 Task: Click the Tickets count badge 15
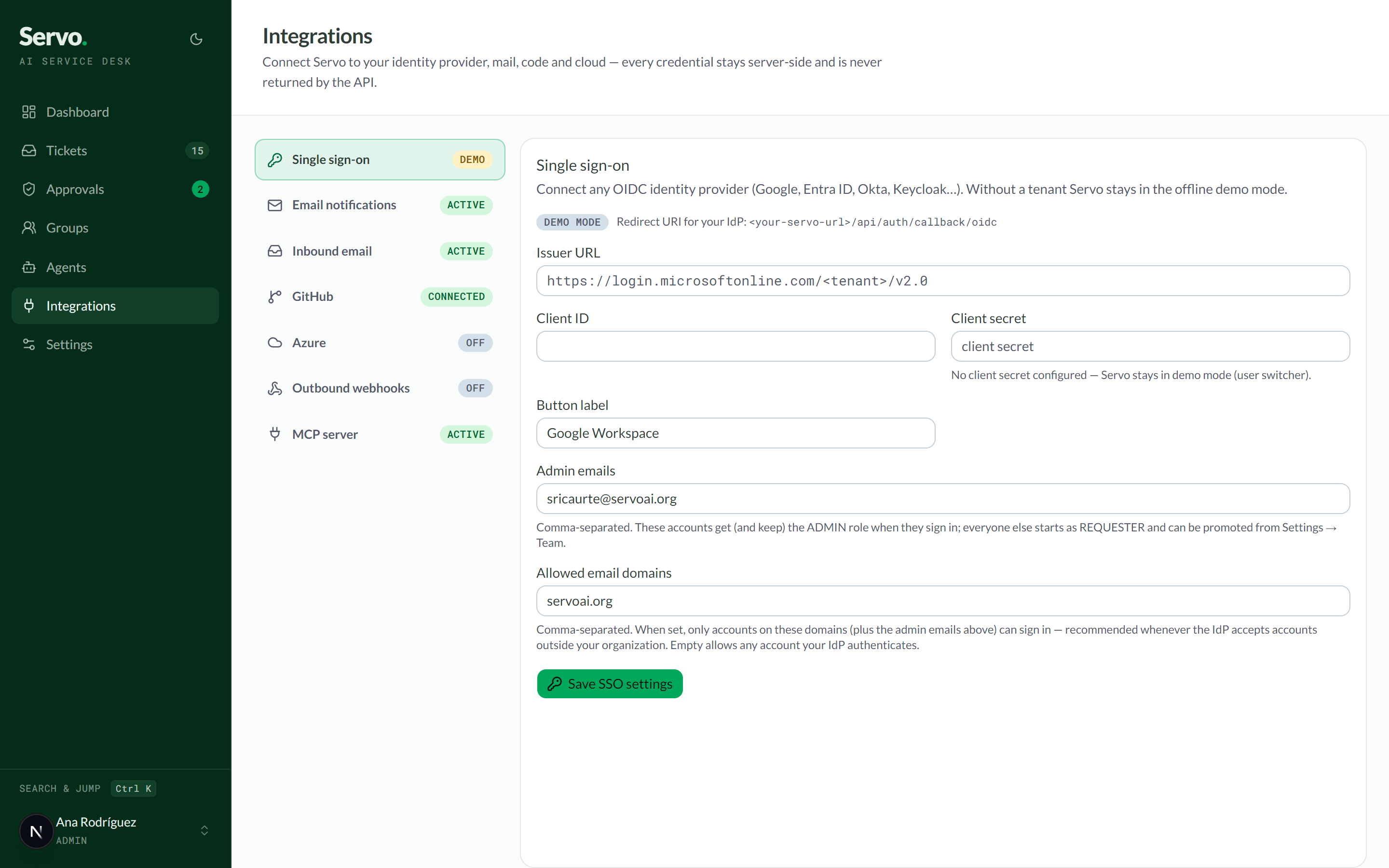coord(197,150)
